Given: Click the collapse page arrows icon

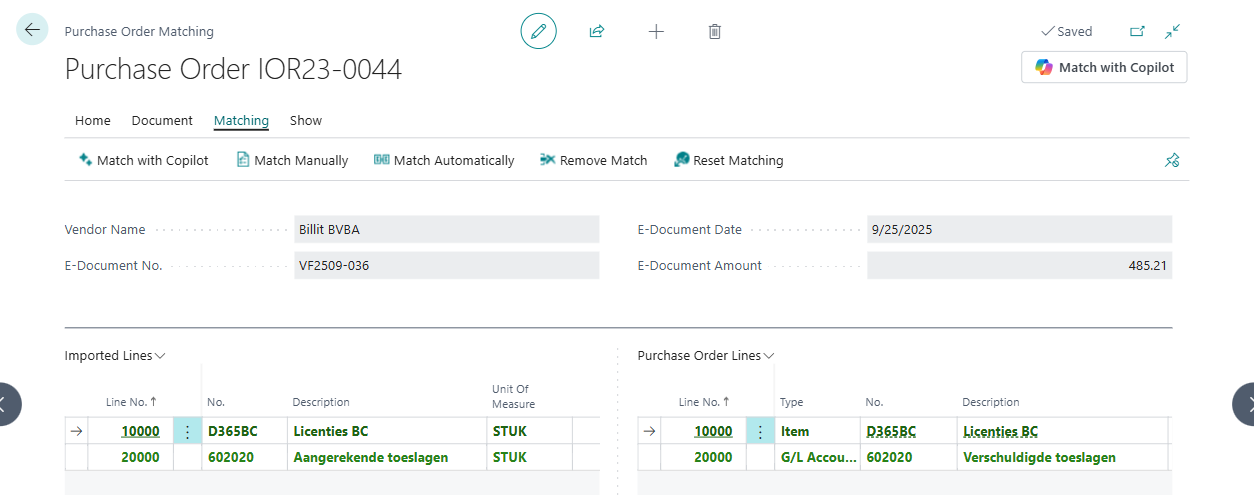Looking at the screenshot, I should tap(1173, 31).
